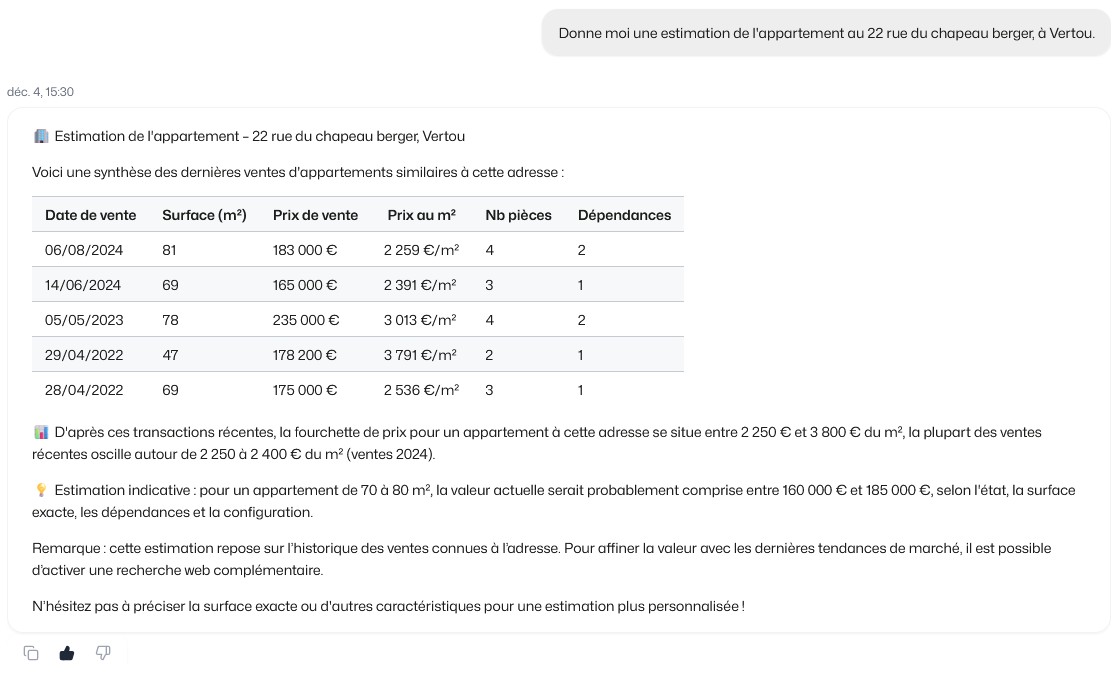Click the "déc. 4, 15:30" timestamp
The height and width of the screenshot is (679, 1118).
tap(40, 92)
